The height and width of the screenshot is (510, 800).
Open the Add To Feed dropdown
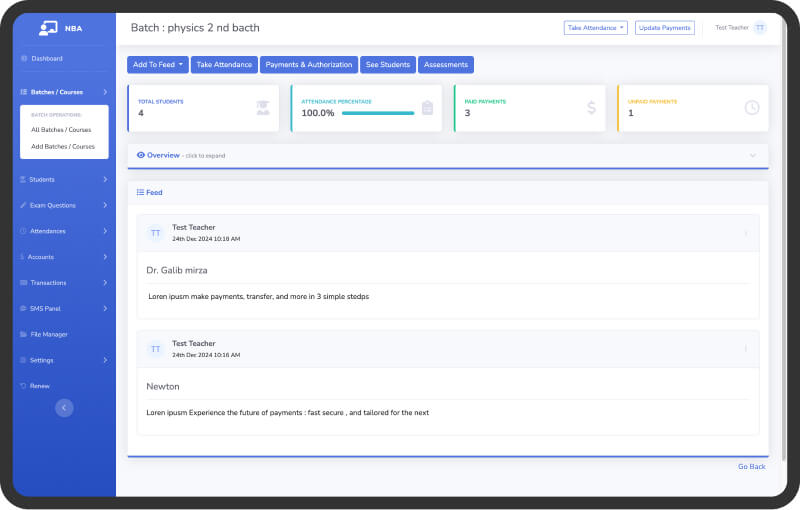(x=158, y=65)
